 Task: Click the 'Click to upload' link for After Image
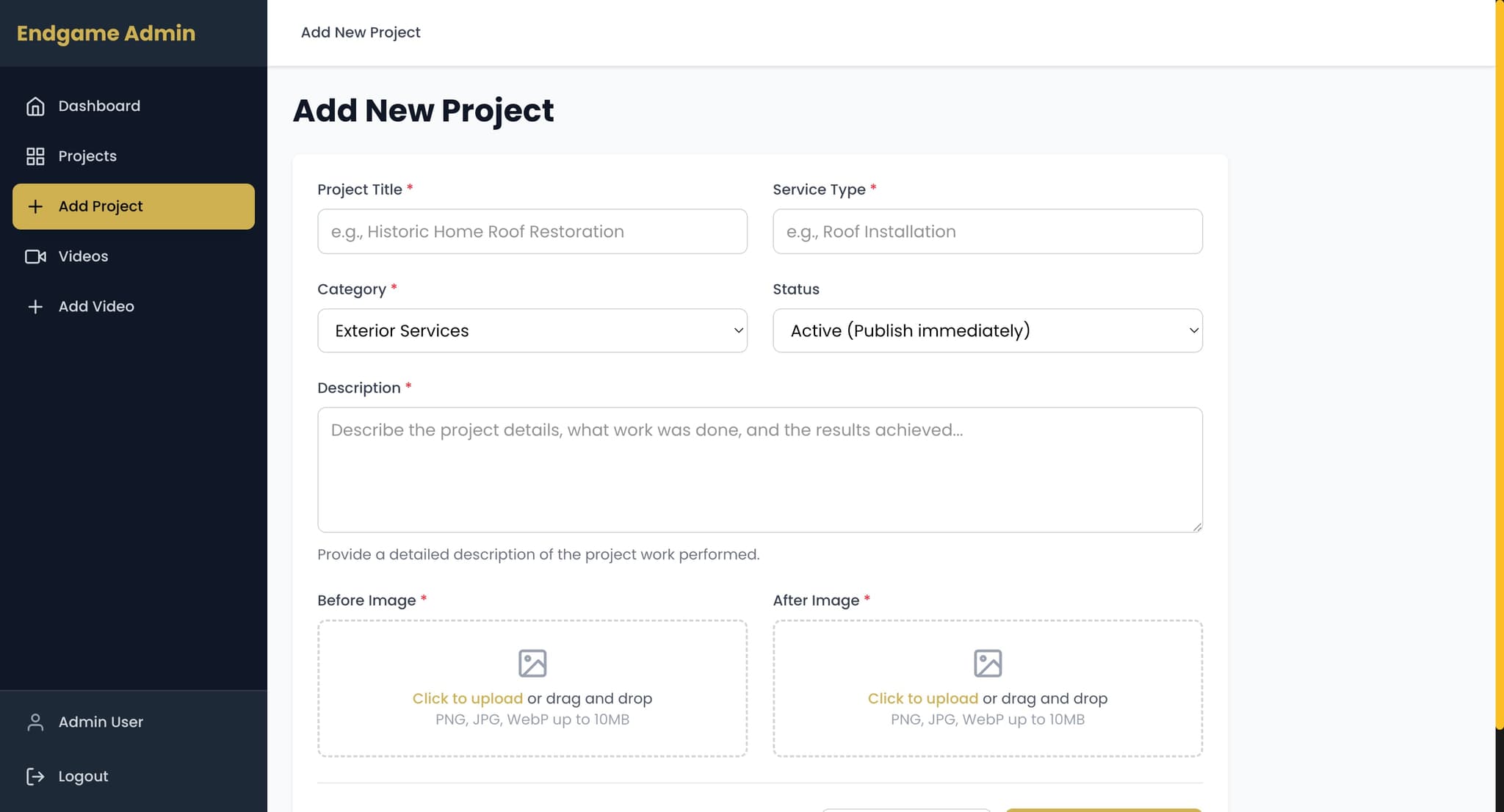click(922, 698)
